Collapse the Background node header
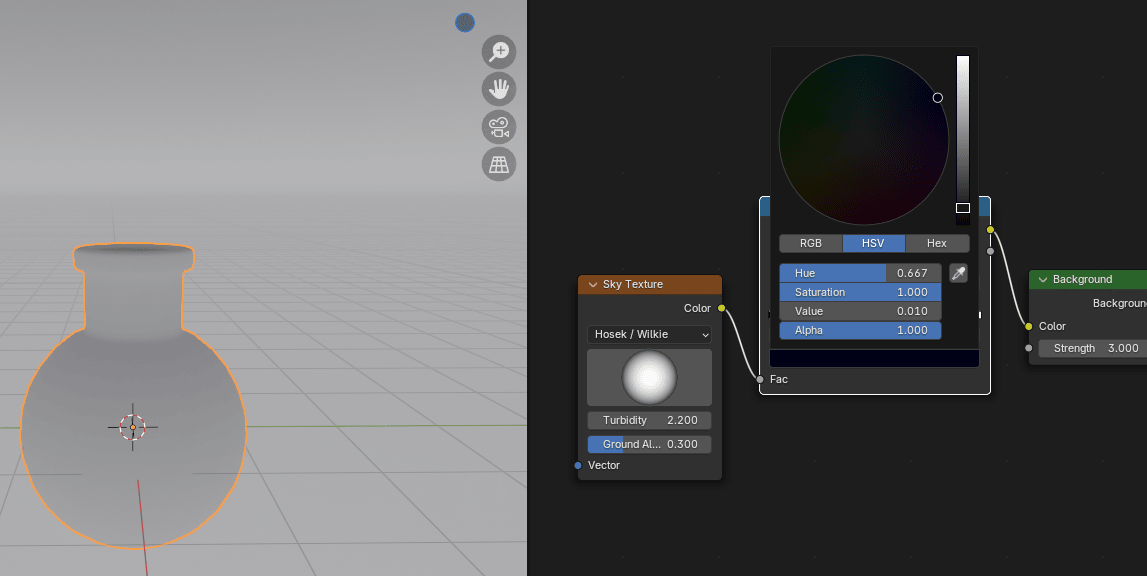1147x576 pixels. [1043, 280]
